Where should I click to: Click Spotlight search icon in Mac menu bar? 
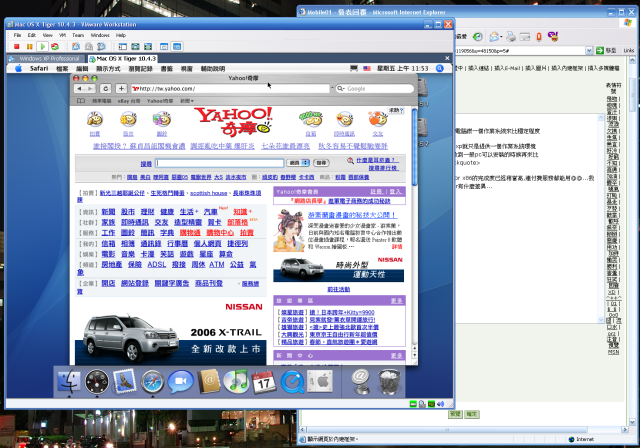click(440, 69)
